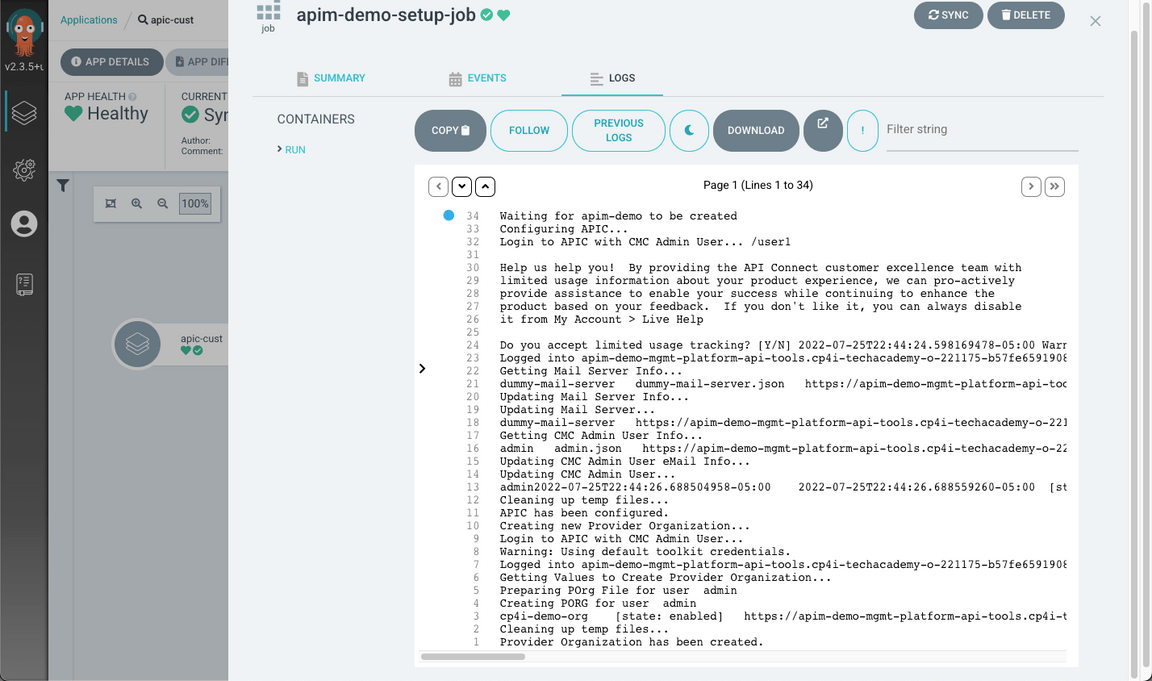Expand the RUN container entry
This screenshot has height=681, width=1152.
tap(291, 150)
